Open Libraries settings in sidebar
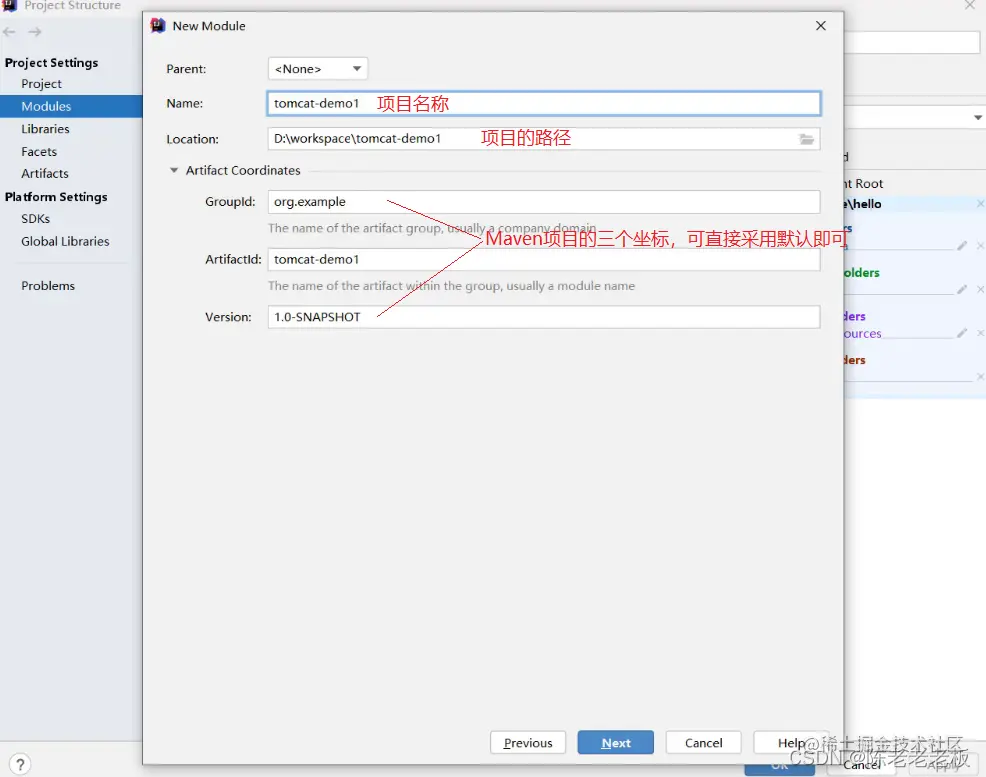This screenshot has width=986, height=777. (x=45, y=129)
